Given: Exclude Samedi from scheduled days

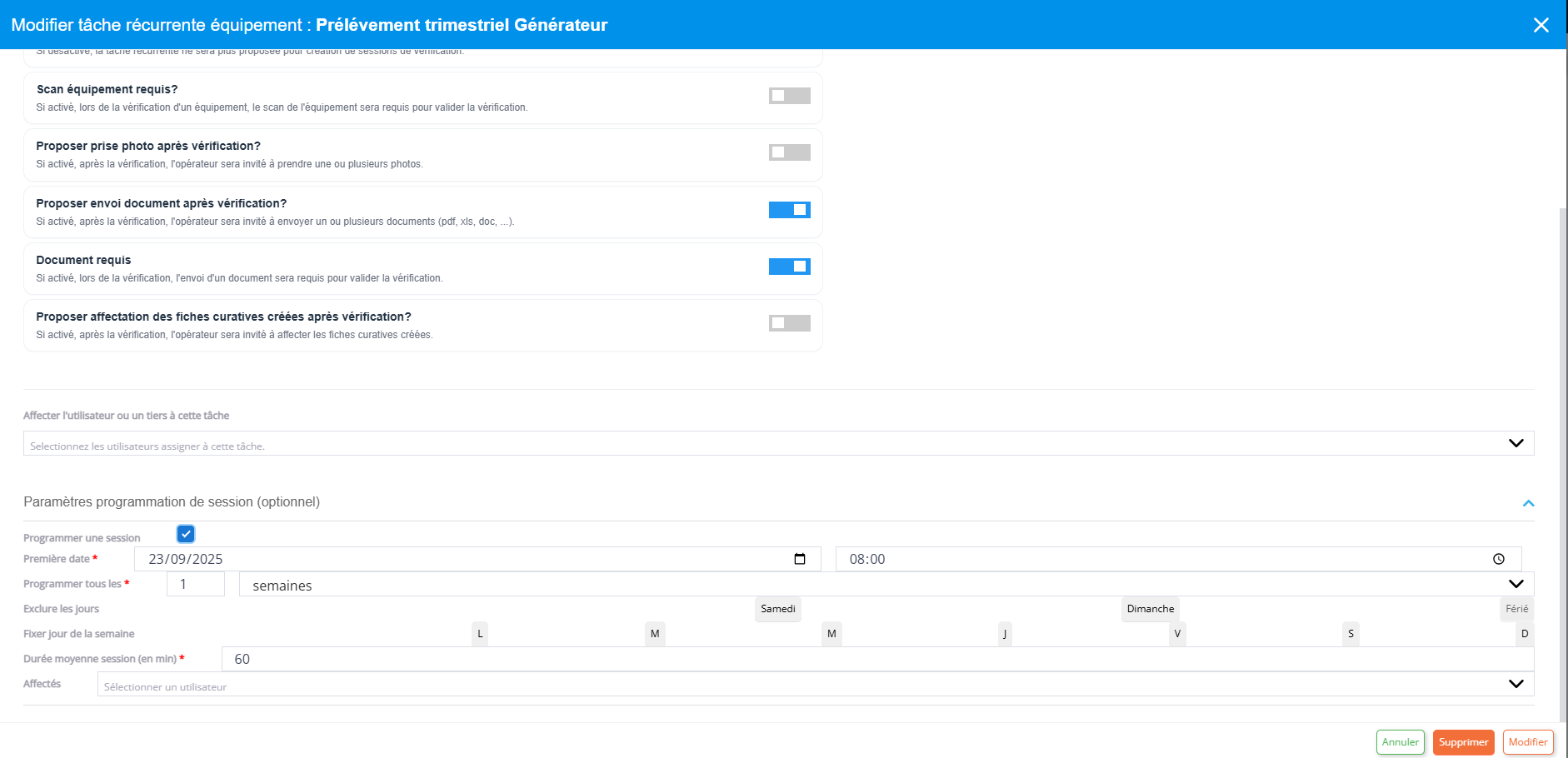Looking at the screenshot, I should [777, 609].
